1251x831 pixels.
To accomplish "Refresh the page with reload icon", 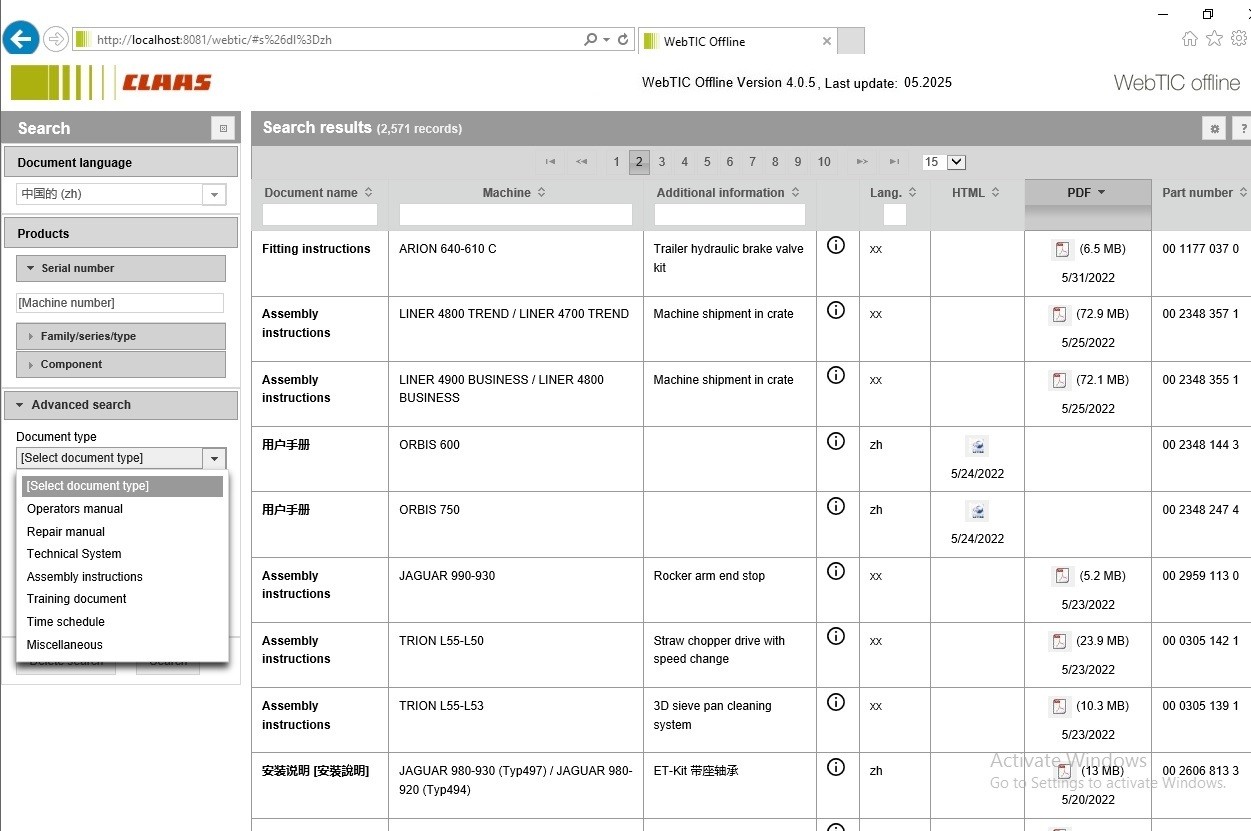I will (623, 40).
